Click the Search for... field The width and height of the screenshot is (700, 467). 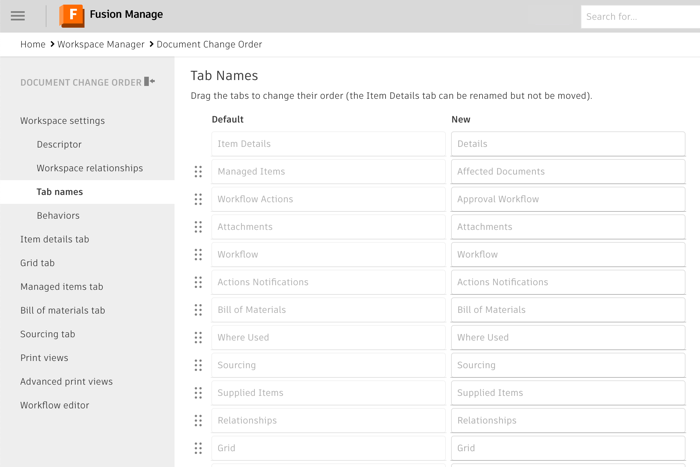coord(640,17)
